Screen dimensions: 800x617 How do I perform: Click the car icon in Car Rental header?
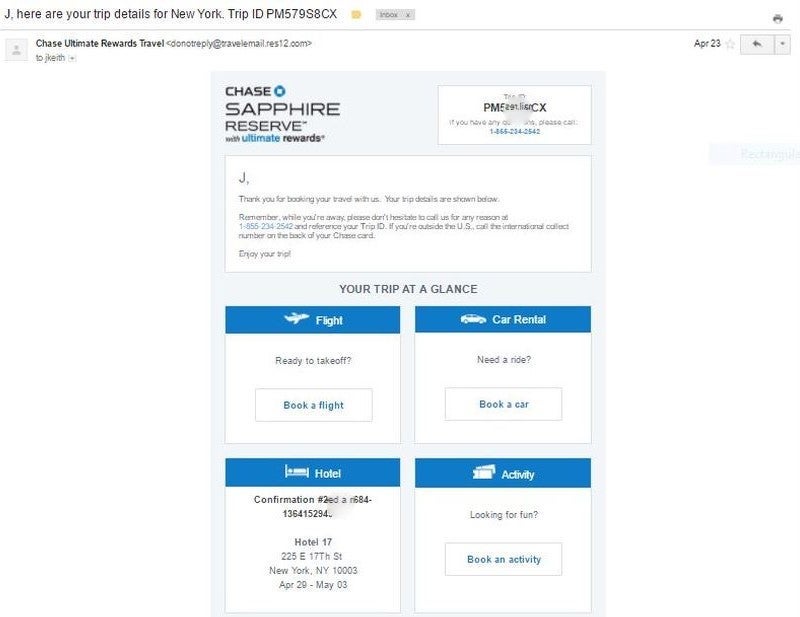(473, 320)
